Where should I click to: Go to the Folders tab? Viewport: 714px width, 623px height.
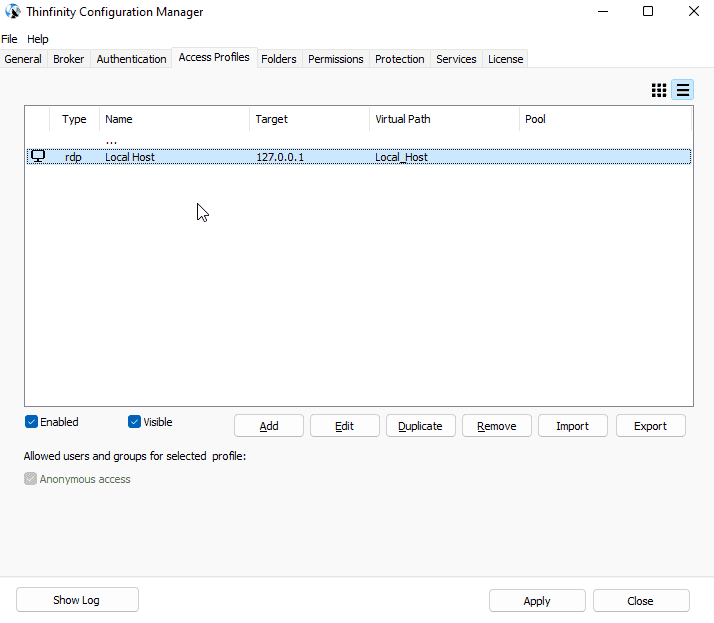(x=279, y=59)
